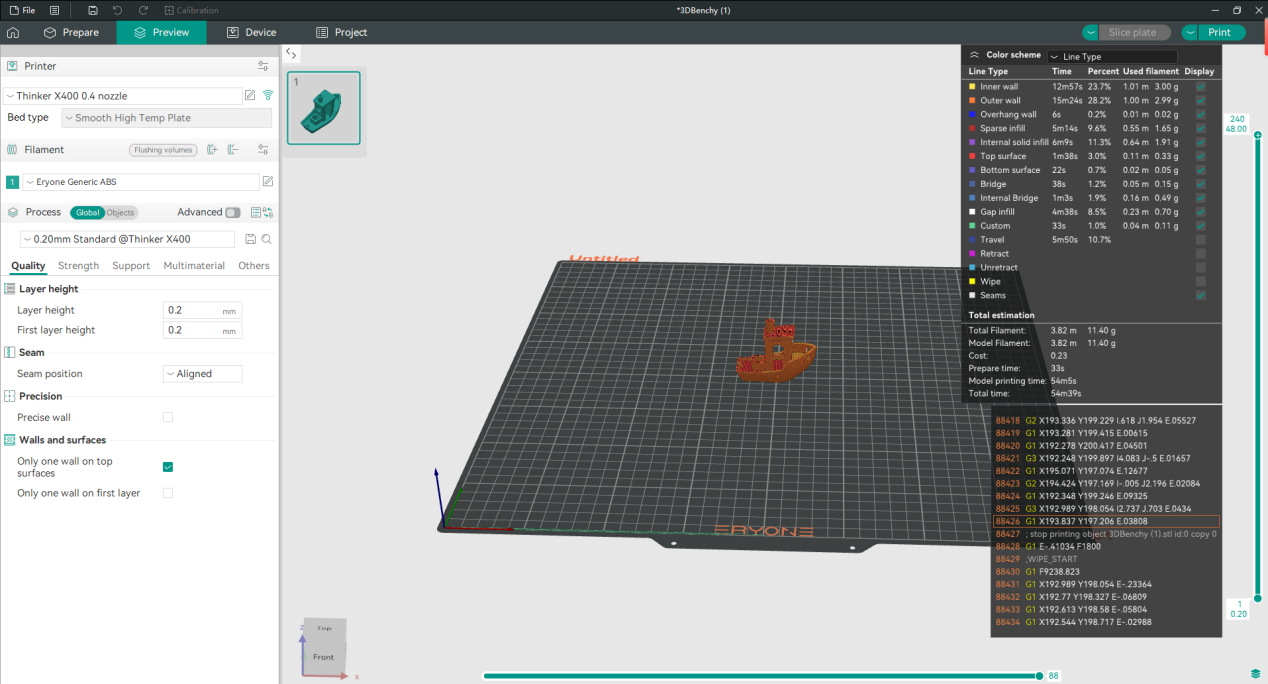Click the Calibration button
The height and width of the screenshot is (684, 1268).
pos(191,10)
